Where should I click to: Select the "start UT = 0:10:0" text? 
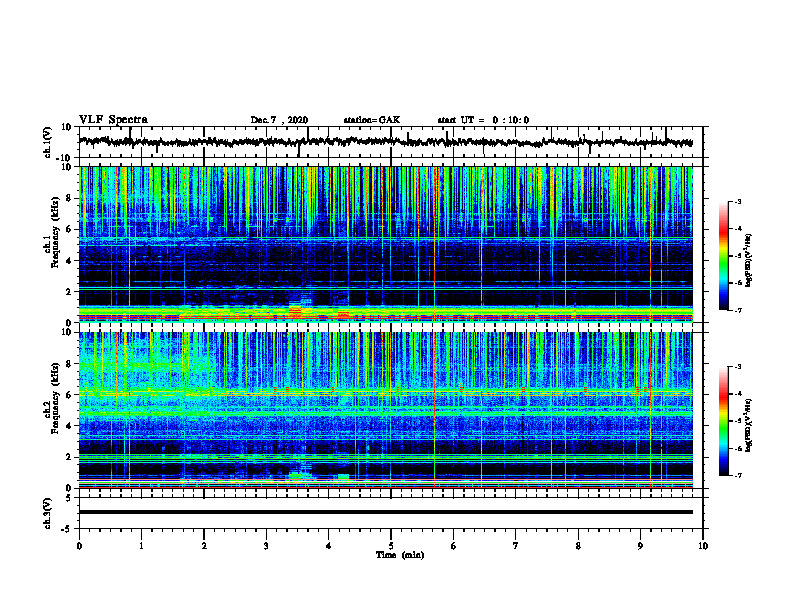(483, 120)
